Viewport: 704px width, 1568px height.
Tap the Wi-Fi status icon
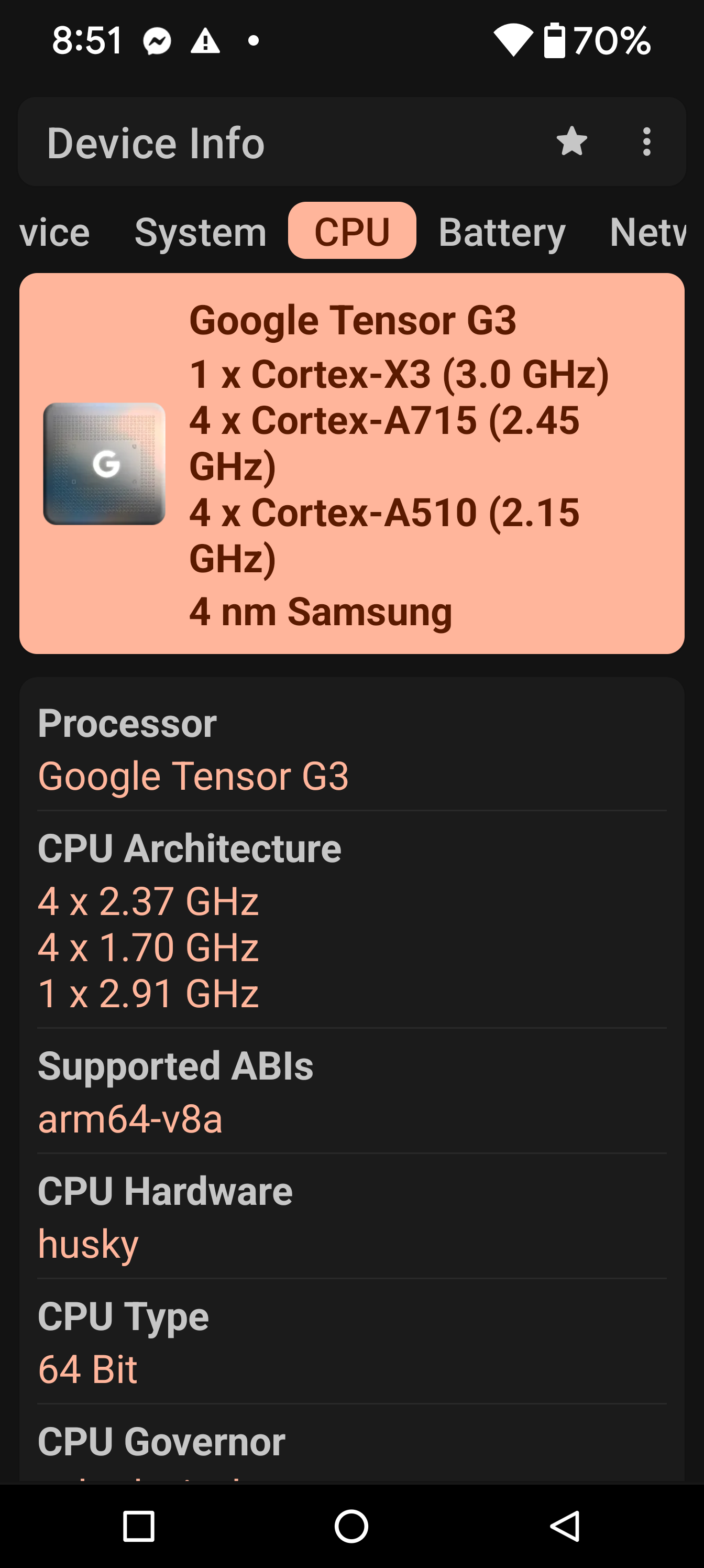pos(513,40)
